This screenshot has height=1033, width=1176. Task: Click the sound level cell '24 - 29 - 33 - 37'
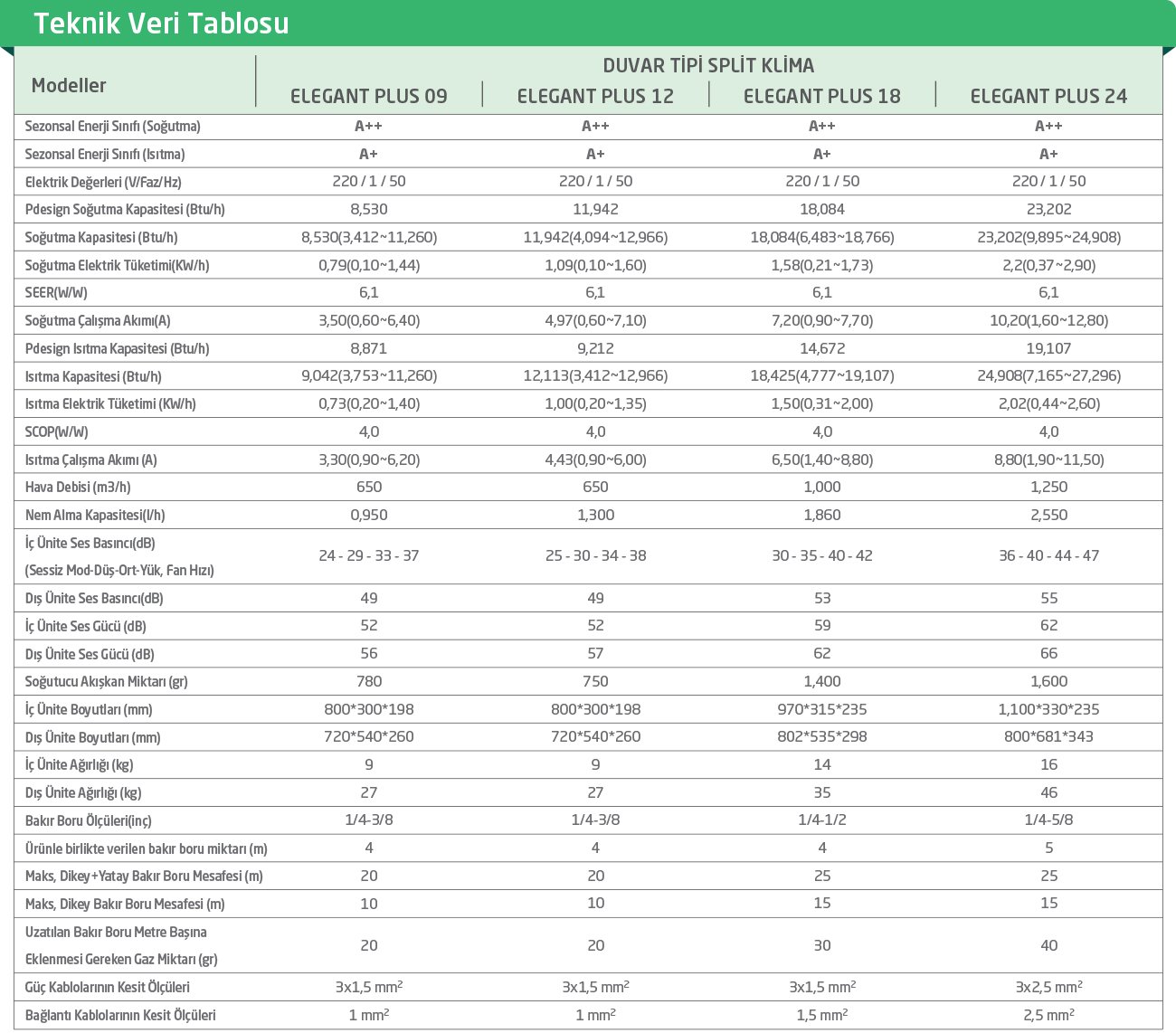coord(369,555)
